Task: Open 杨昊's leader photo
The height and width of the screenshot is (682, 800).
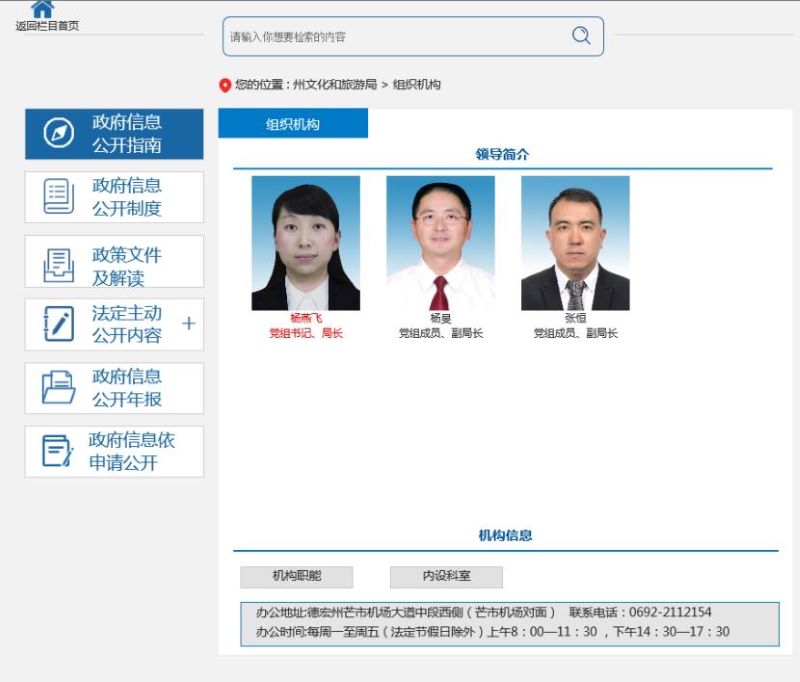Action: [440, 243]
